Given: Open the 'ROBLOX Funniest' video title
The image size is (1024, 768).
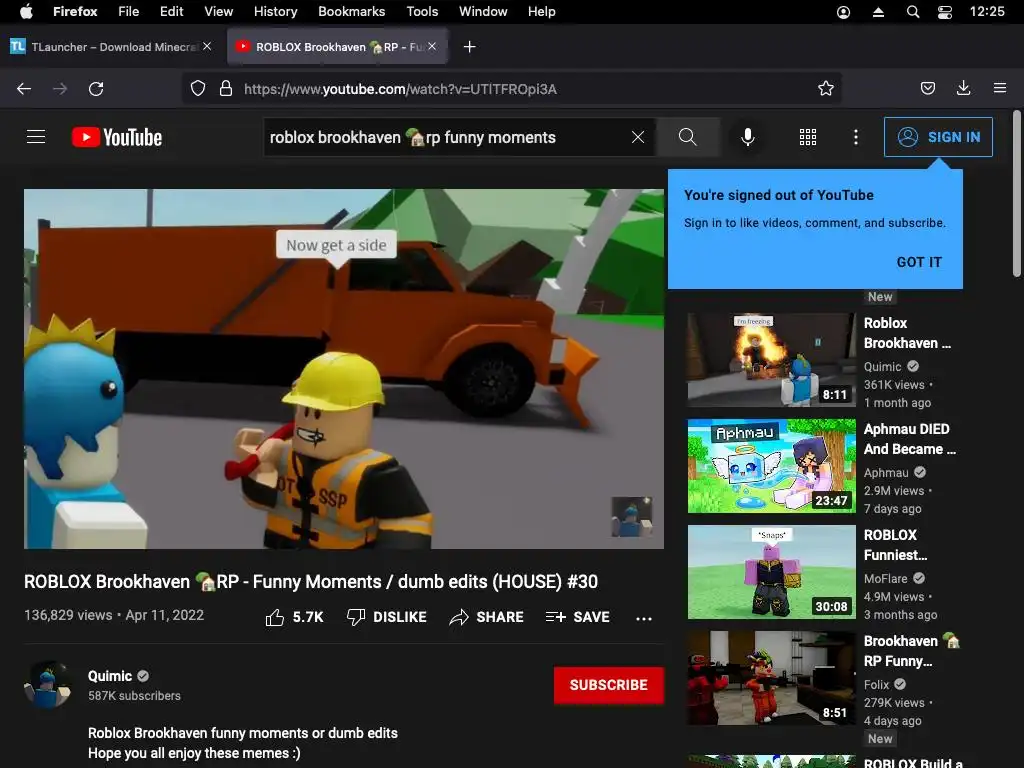Looking at the screenshot, I should pyautogui.click(x=895, y=545).
